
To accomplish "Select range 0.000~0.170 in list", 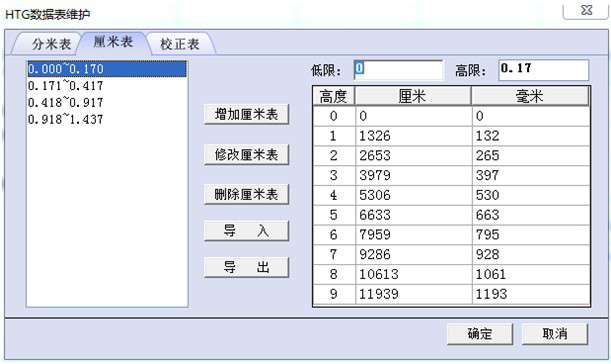I will coord(107,69).
